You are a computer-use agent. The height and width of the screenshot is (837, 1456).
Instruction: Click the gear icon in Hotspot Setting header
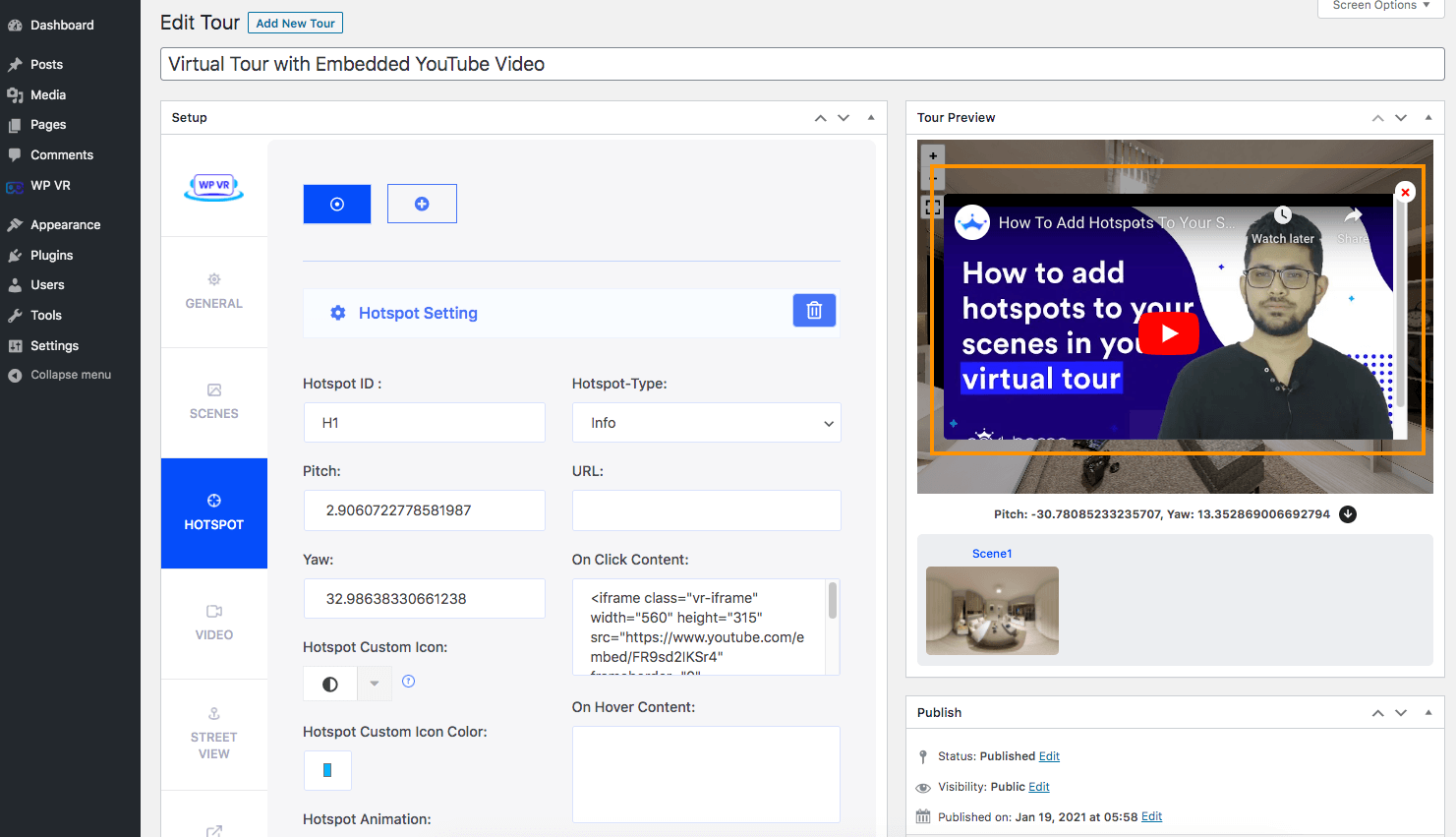(338, 313)
